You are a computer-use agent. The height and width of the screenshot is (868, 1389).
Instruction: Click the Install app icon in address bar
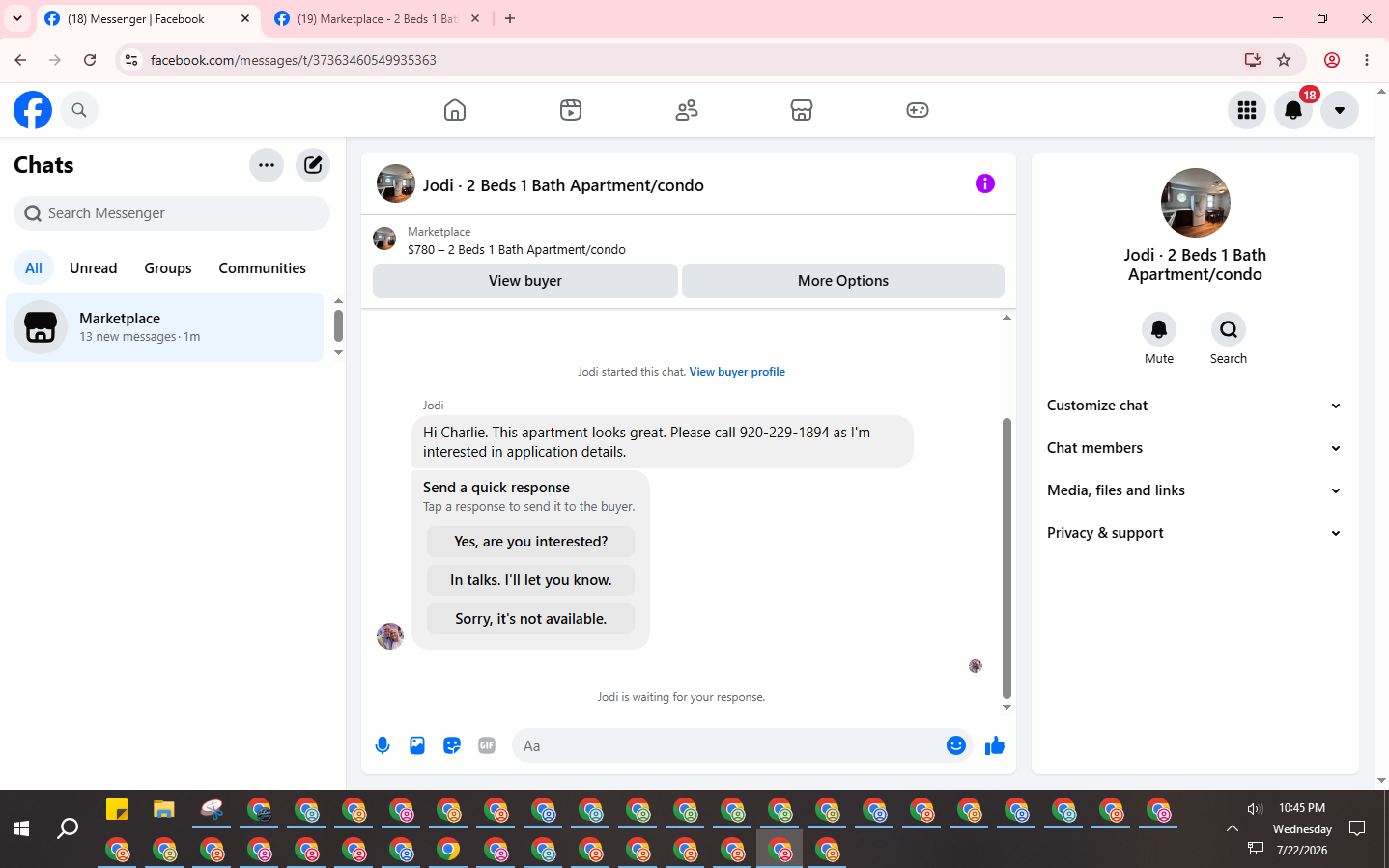click(1253, 60)
